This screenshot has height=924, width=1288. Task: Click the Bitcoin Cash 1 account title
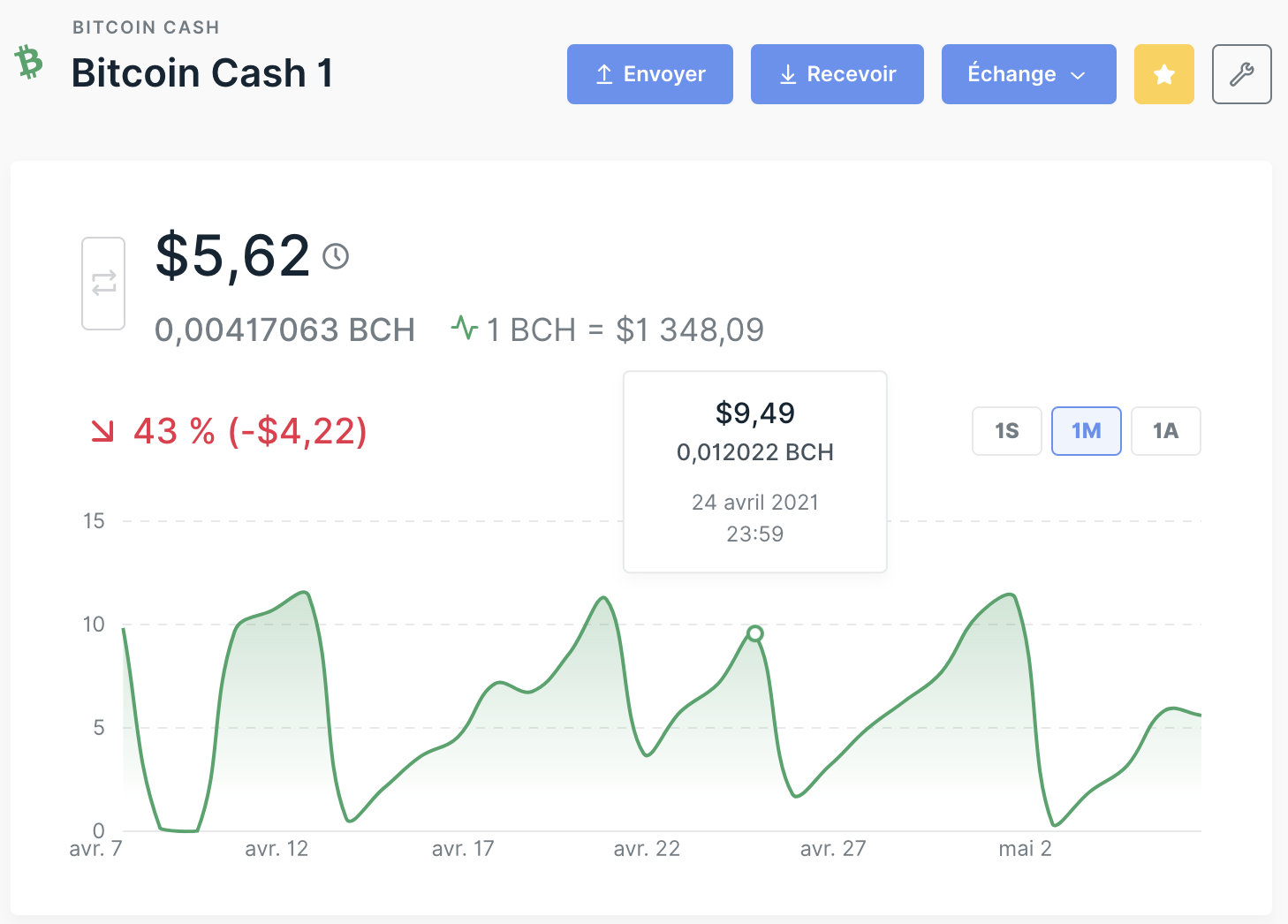202,72
